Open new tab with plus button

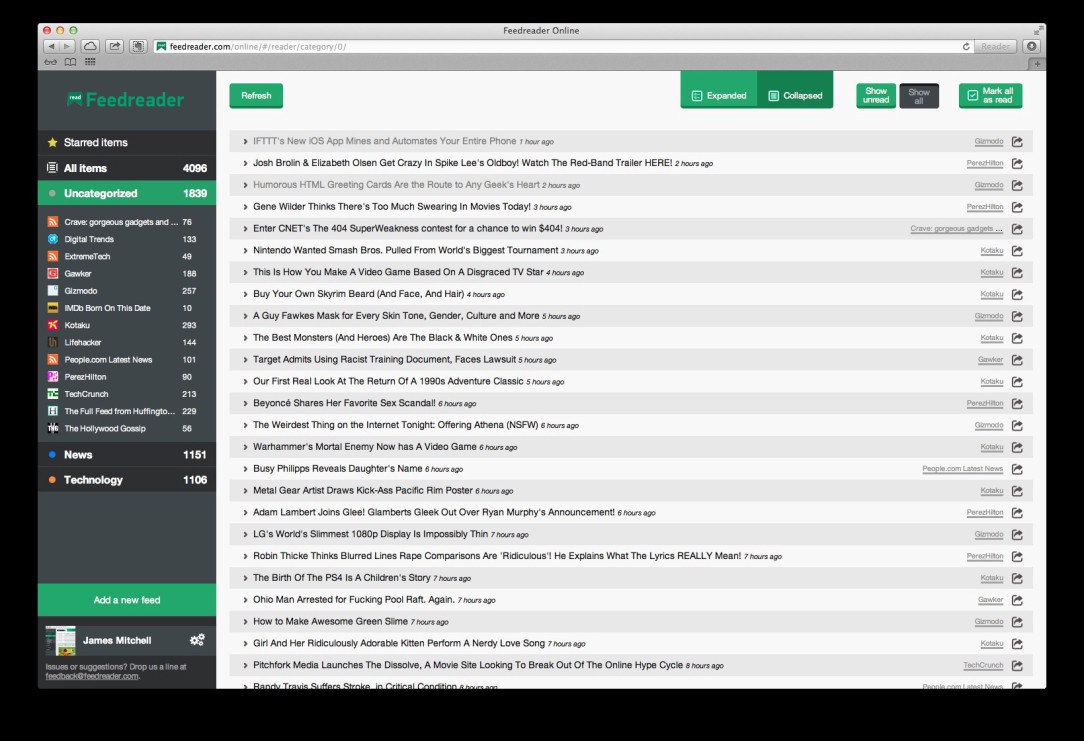pyautogui.click(x=1037, y=63)
